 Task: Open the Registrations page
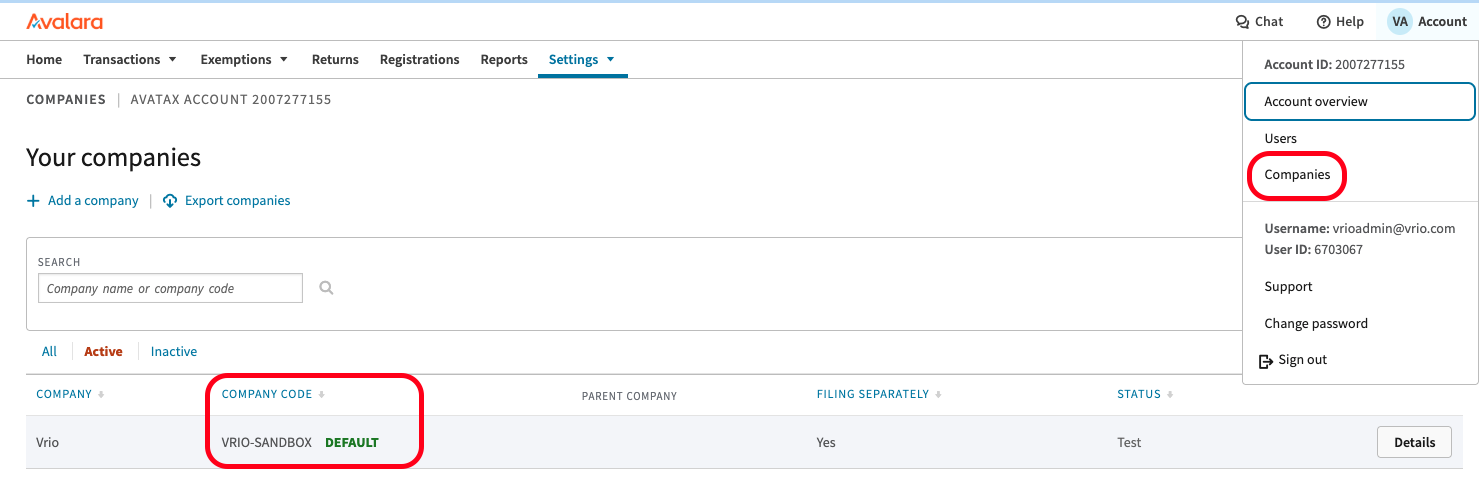click(x=419, y=59)
